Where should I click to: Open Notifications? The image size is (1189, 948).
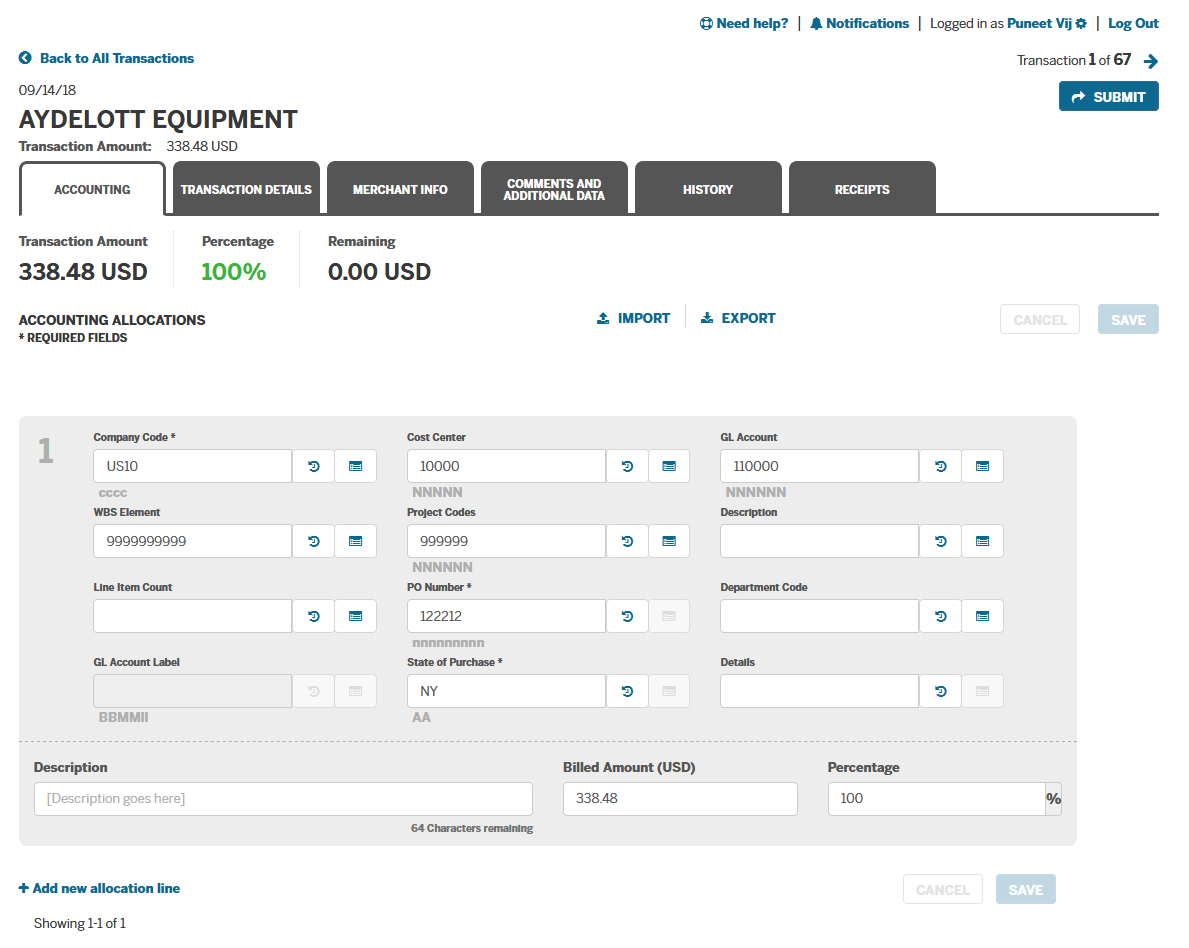(x=859, y=24)
